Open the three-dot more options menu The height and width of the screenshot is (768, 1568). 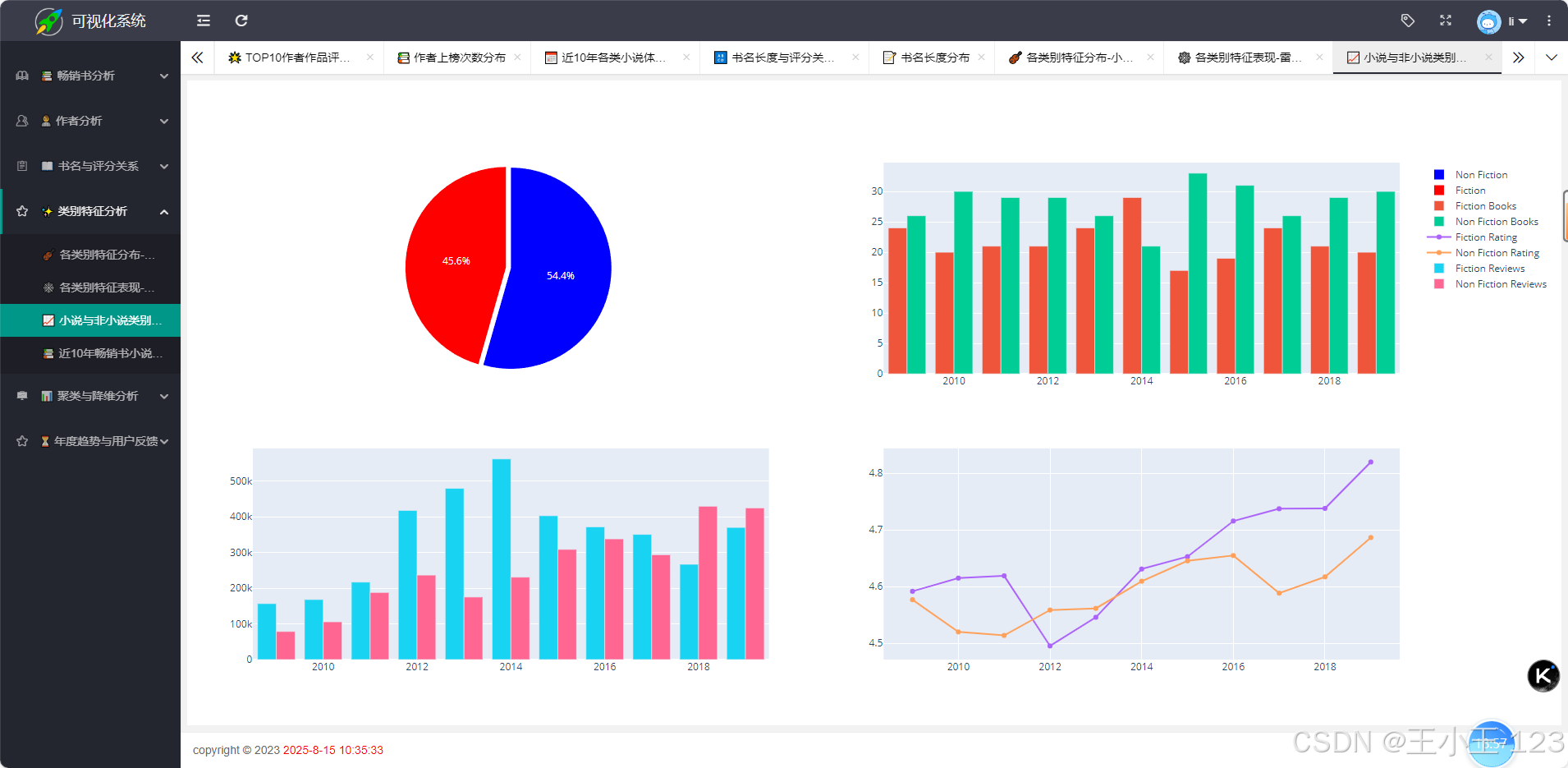1549,21
